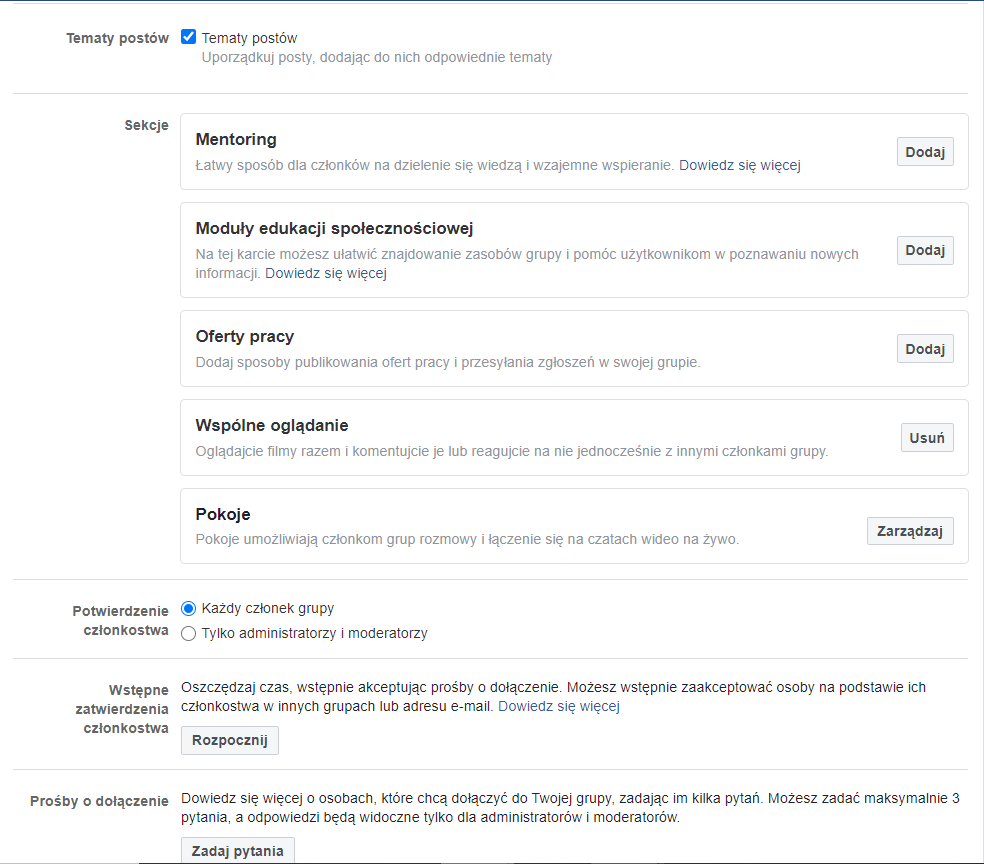
Task: Open Dowiedz się więcej link about pre-approvals
Action: (x=559, y=707)
